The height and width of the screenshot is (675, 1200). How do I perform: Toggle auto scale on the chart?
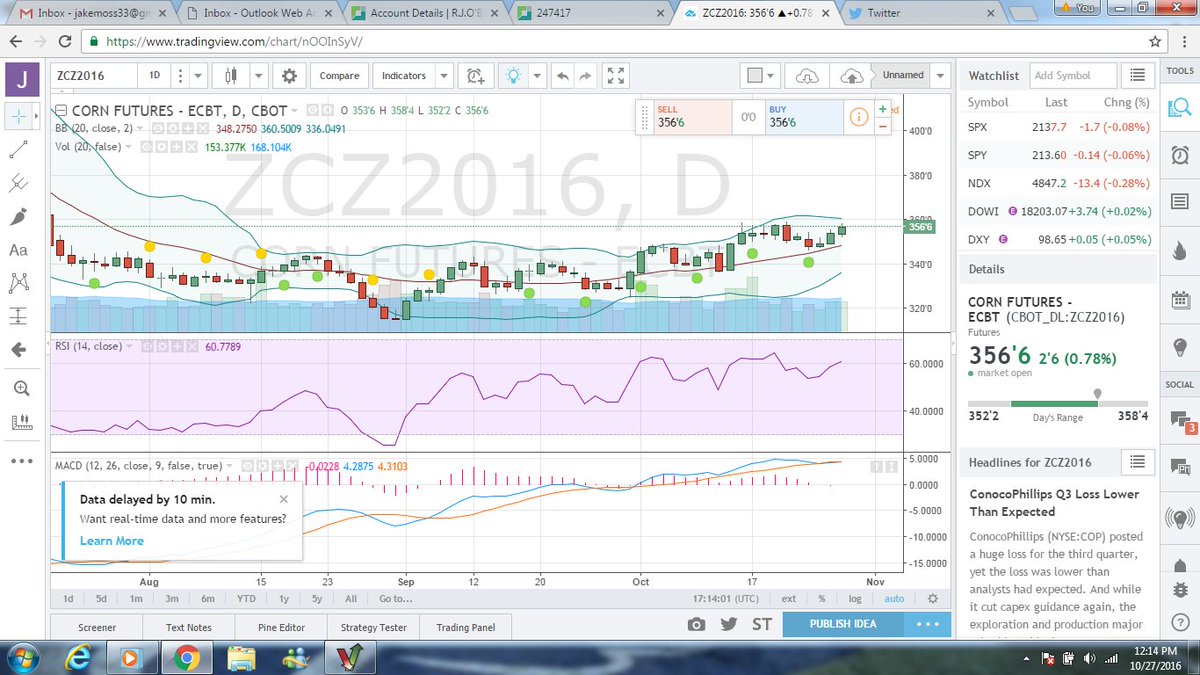[x=894, y=599]
